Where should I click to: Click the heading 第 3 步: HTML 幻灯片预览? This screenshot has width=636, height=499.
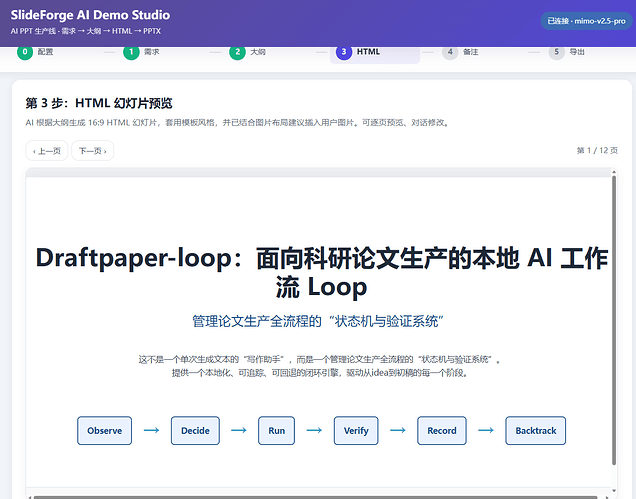99,103
